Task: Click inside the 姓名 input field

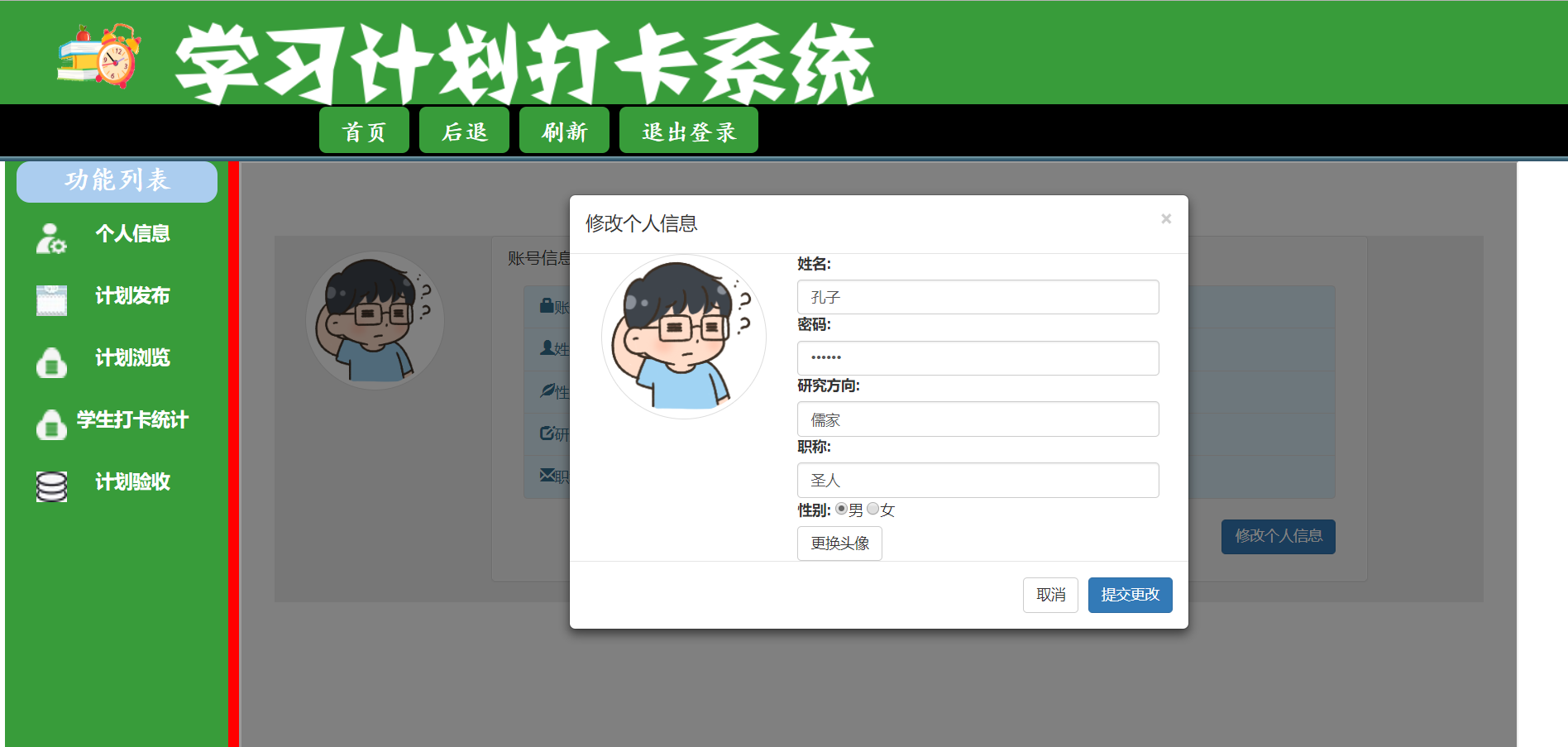Action: 978,297
